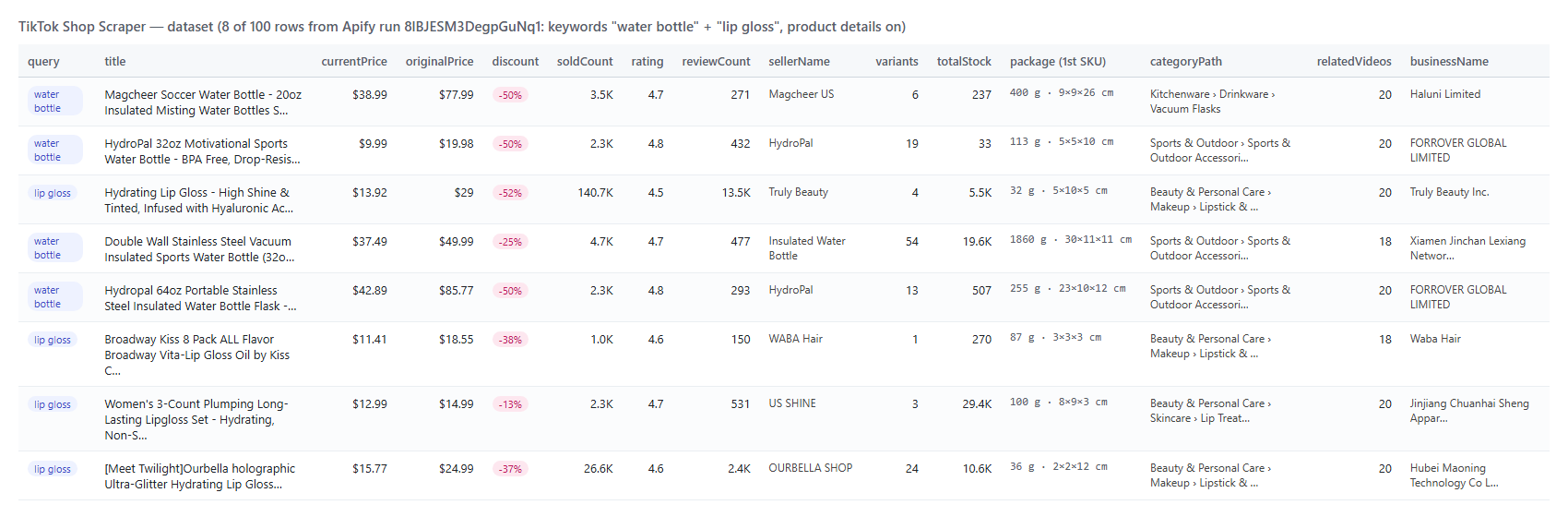
Task: Select the Hydrating Lip Gloss title
Action: (199, 200)
